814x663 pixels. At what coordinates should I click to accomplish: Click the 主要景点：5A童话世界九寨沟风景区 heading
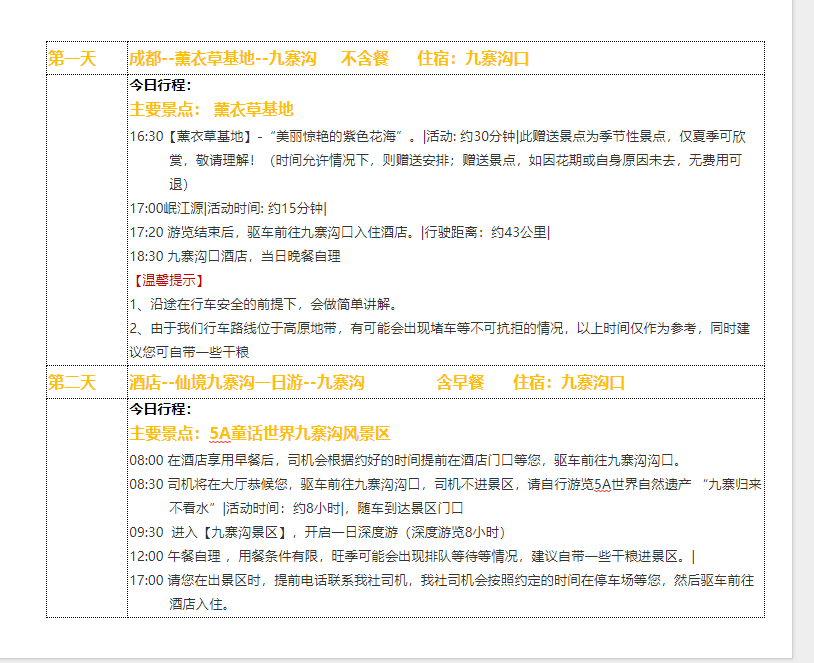click(259, 433)
